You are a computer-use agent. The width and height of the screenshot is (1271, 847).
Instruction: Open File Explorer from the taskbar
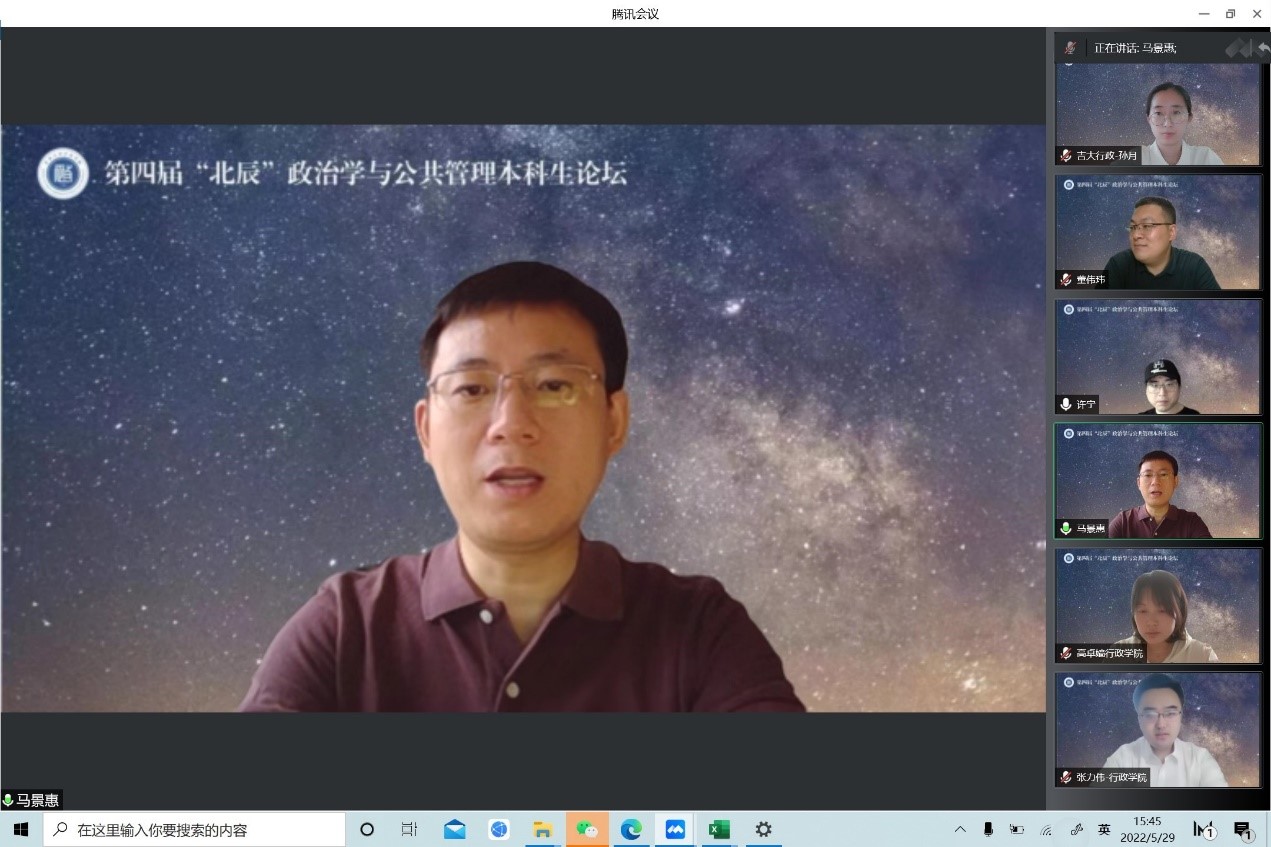[543, 829]
